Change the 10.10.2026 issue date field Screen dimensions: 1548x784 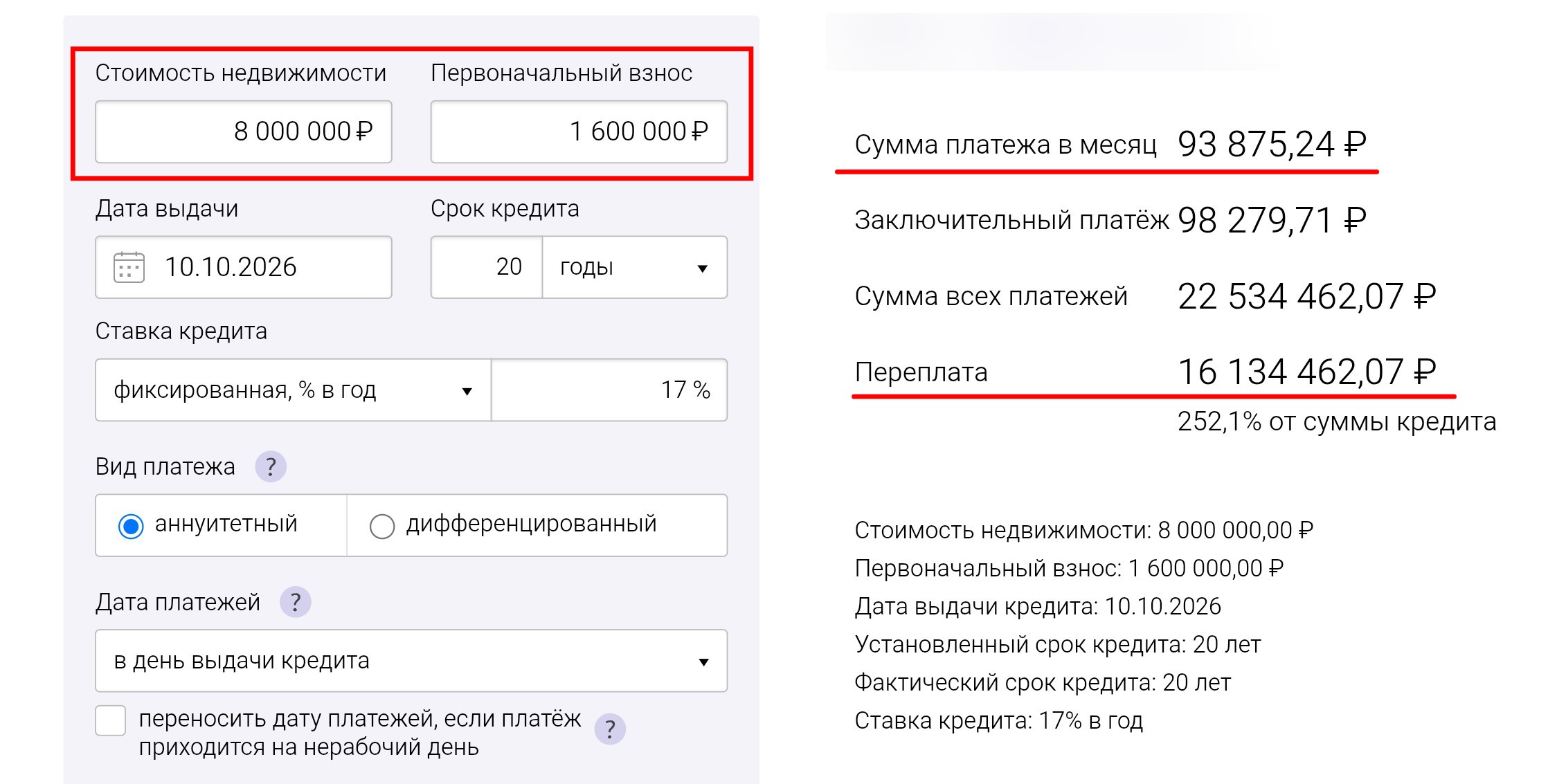[244, 267]
